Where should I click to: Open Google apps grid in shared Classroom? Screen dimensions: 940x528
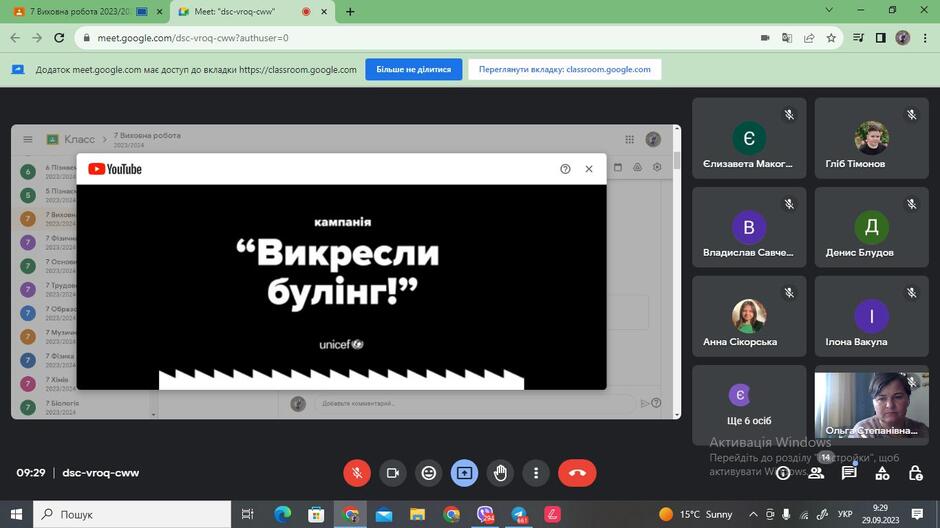pos(629,139)
